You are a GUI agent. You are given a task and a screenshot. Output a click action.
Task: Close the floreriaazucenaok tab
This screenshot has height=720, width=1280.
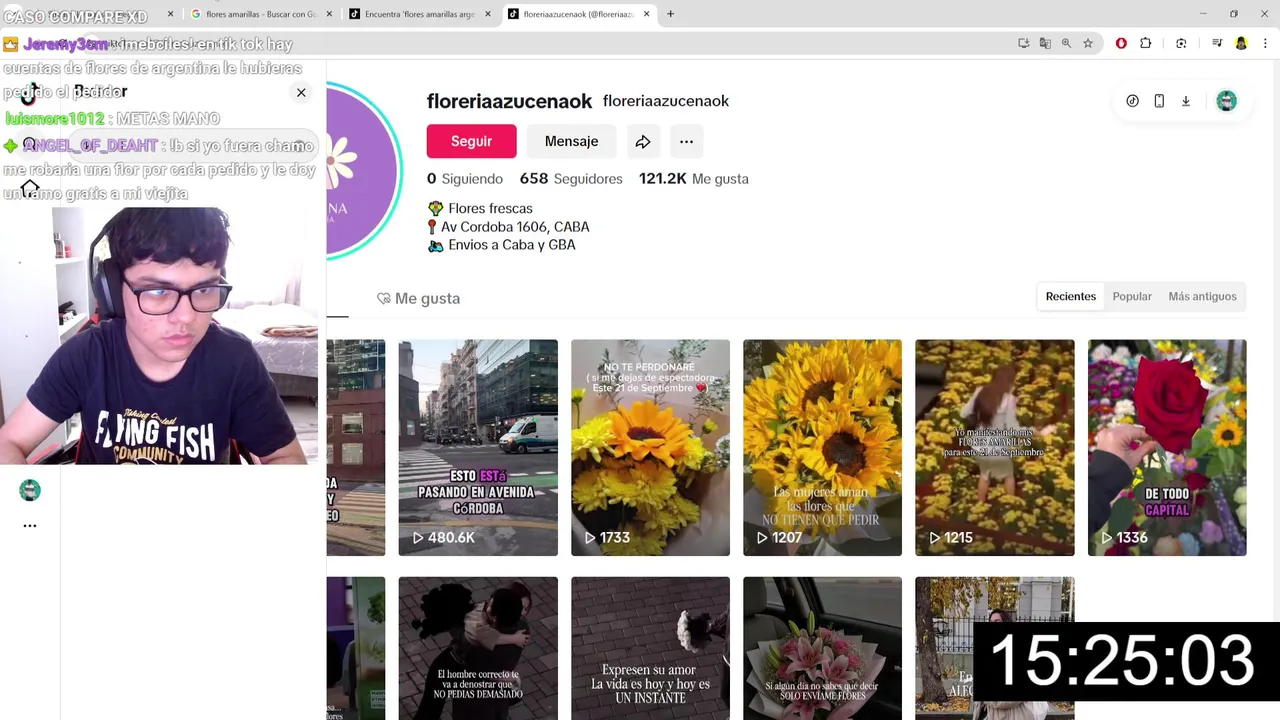(646, 14)
